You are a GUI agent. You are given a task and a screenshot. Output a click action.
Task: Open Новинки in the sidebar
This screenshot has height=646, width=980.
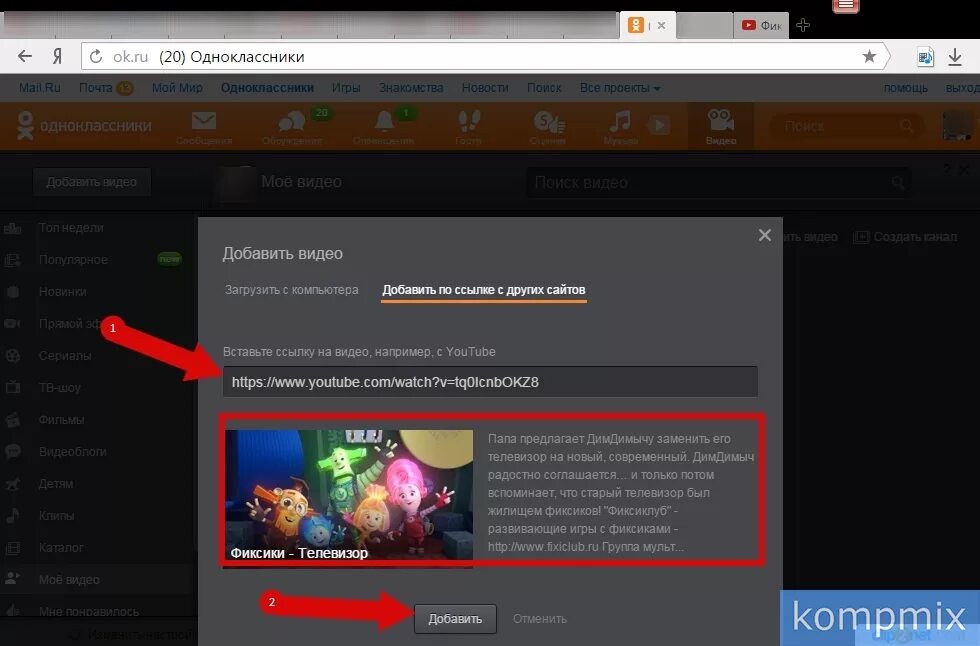tap(62, 291)
